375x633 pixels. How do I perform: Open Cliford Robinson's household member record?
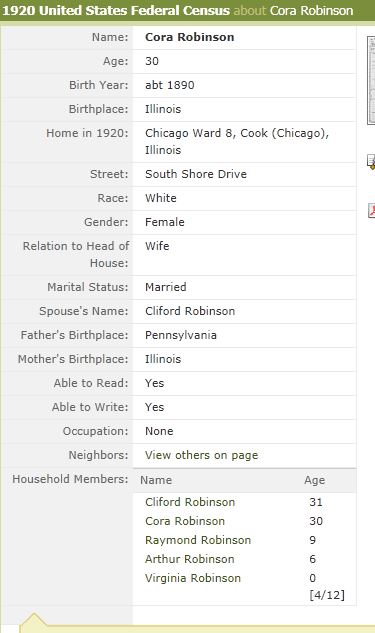190,502
